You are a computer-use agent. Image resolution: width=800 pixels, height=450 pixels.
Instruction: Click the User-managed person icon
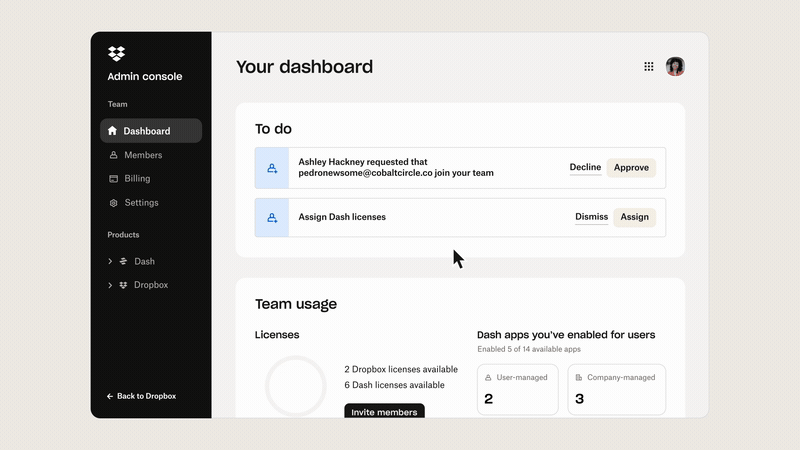(488, 378)
